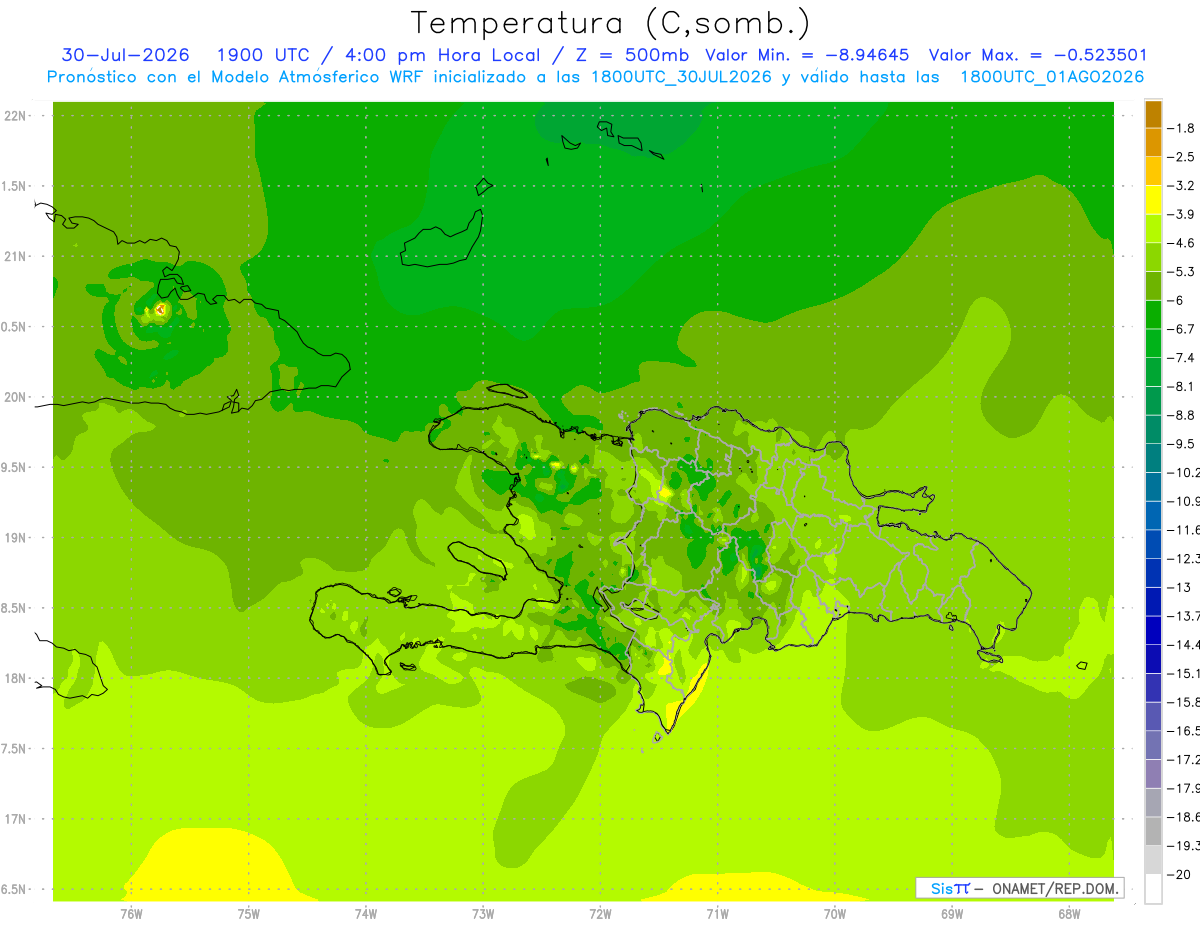
Task: Click the 17N latitude label
Action: 16,819
